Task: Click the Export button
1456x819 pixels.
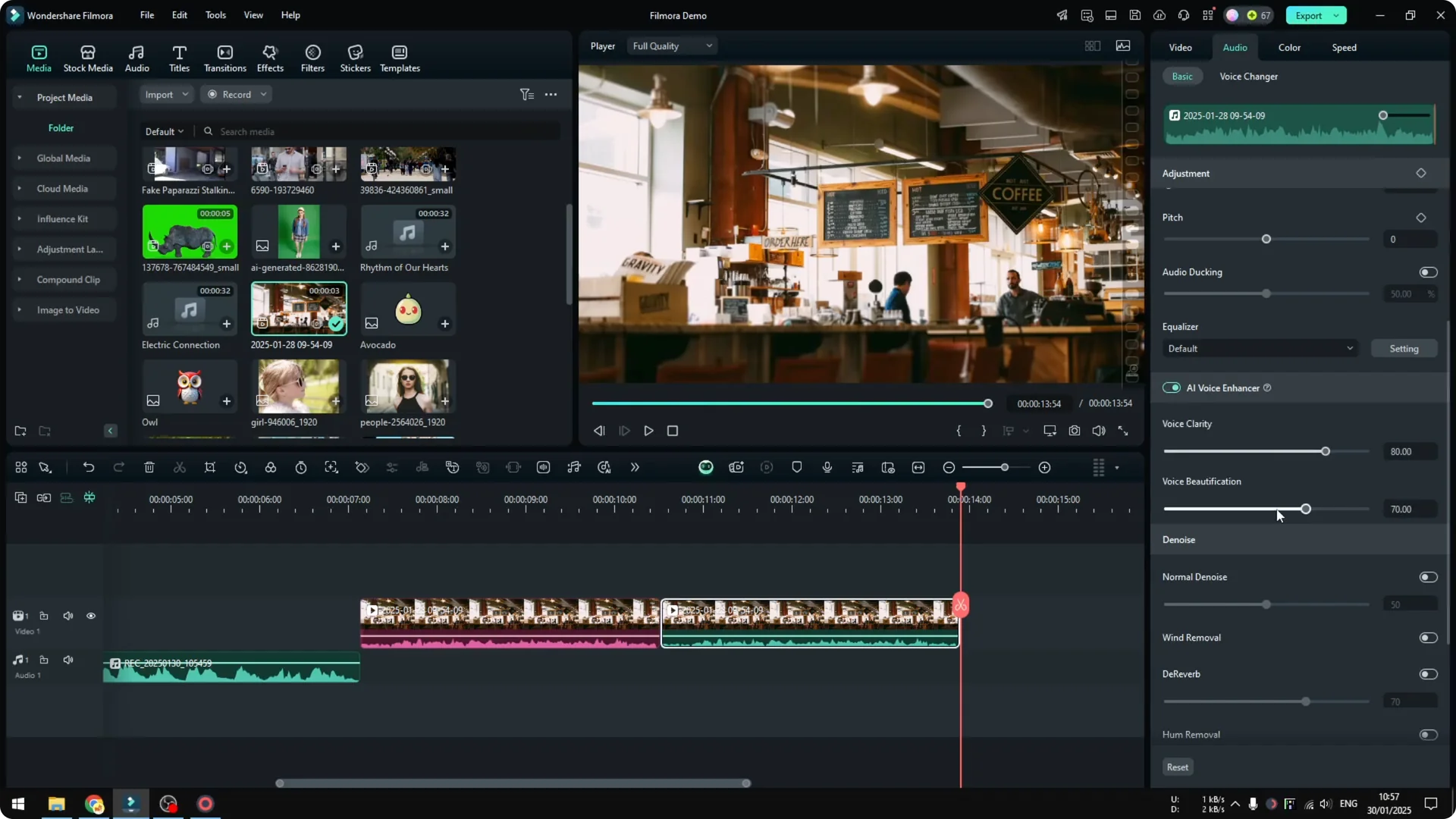Action: coord(1308,15)
